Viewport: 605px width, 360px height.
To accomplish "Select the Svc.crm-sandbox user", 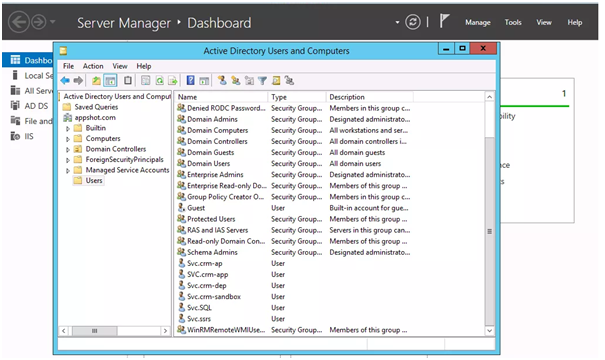I will pyautogui.click(x=214, y=297).
